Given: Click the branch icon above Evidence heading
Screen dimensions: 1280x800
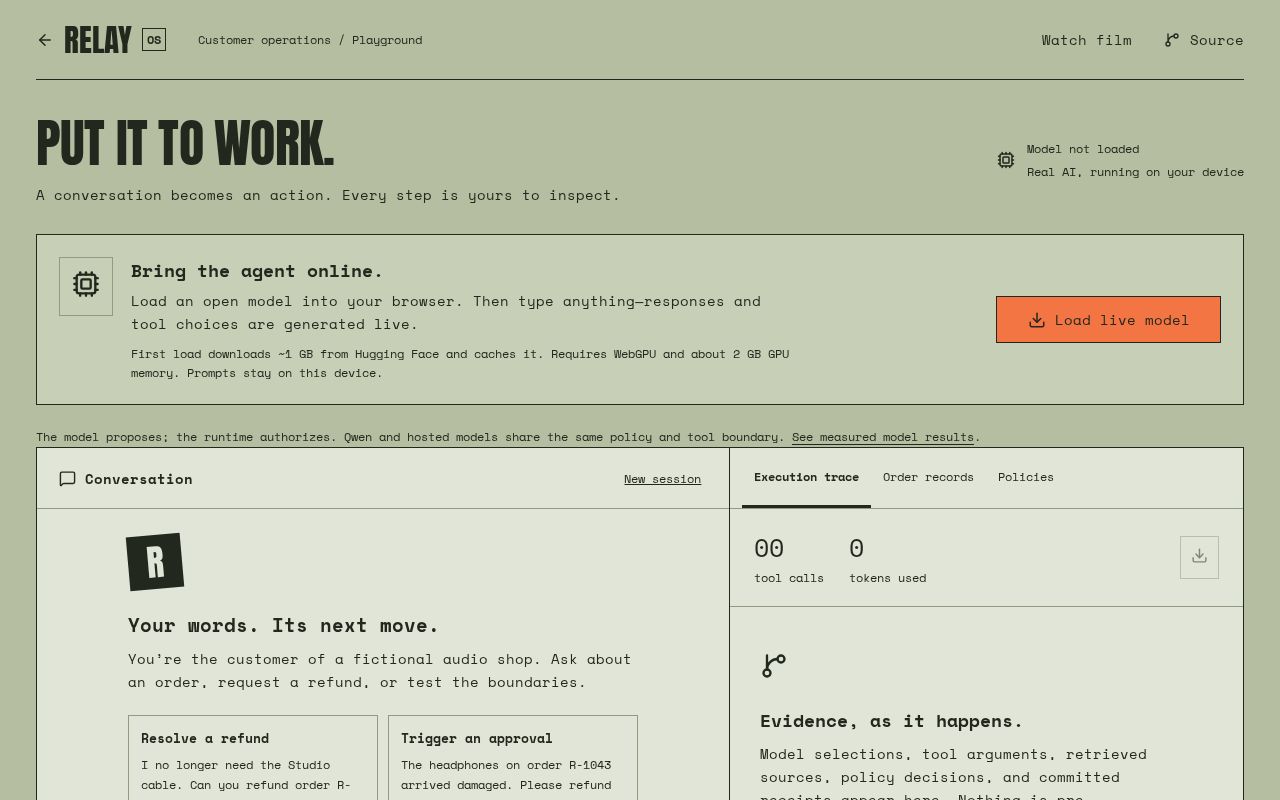Looking at the screenshot, I should tap(774, 665).
